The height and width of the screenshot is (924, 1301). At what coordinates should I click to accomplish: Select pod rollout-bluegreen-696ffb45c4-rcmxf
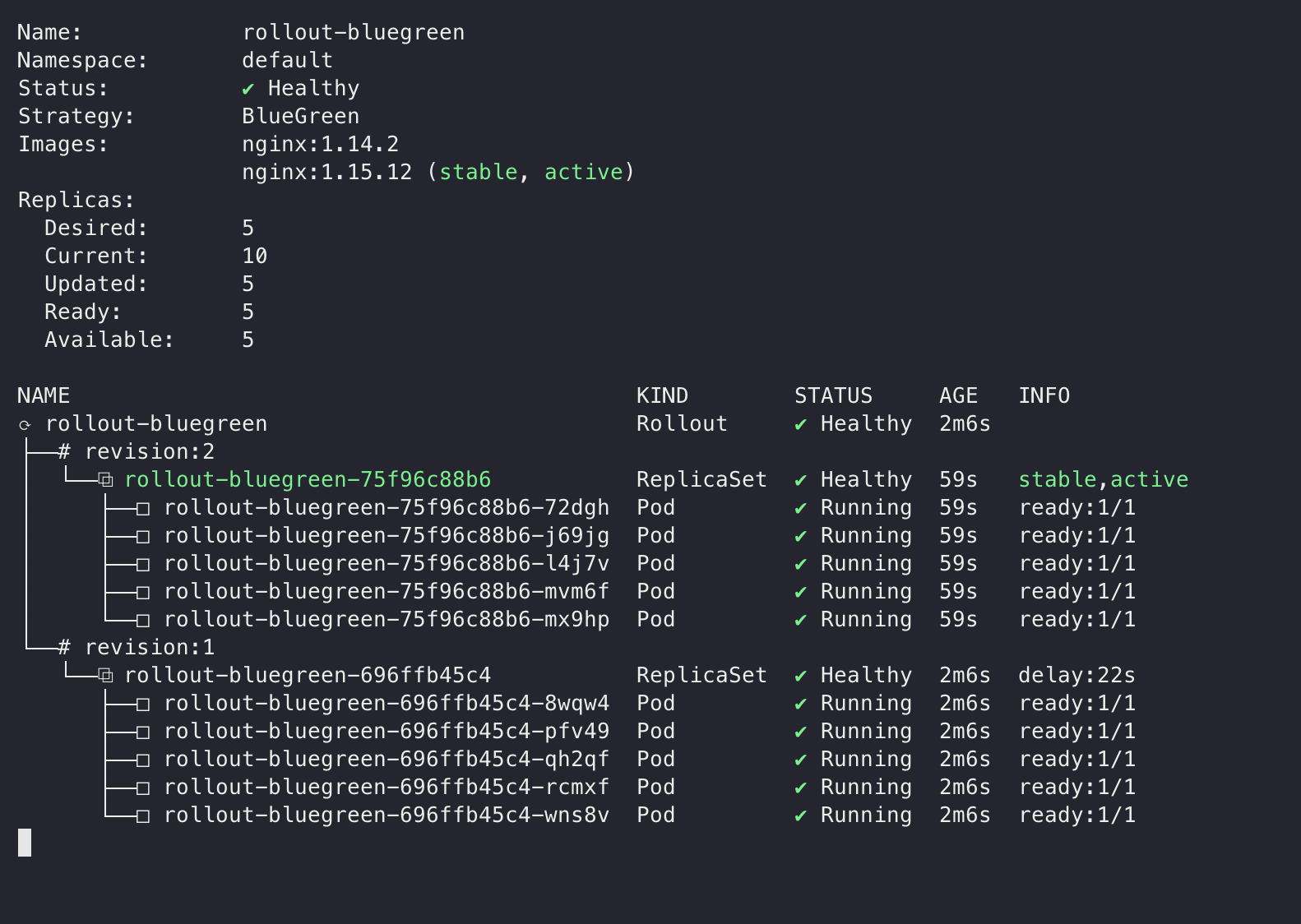coord(387,787)
